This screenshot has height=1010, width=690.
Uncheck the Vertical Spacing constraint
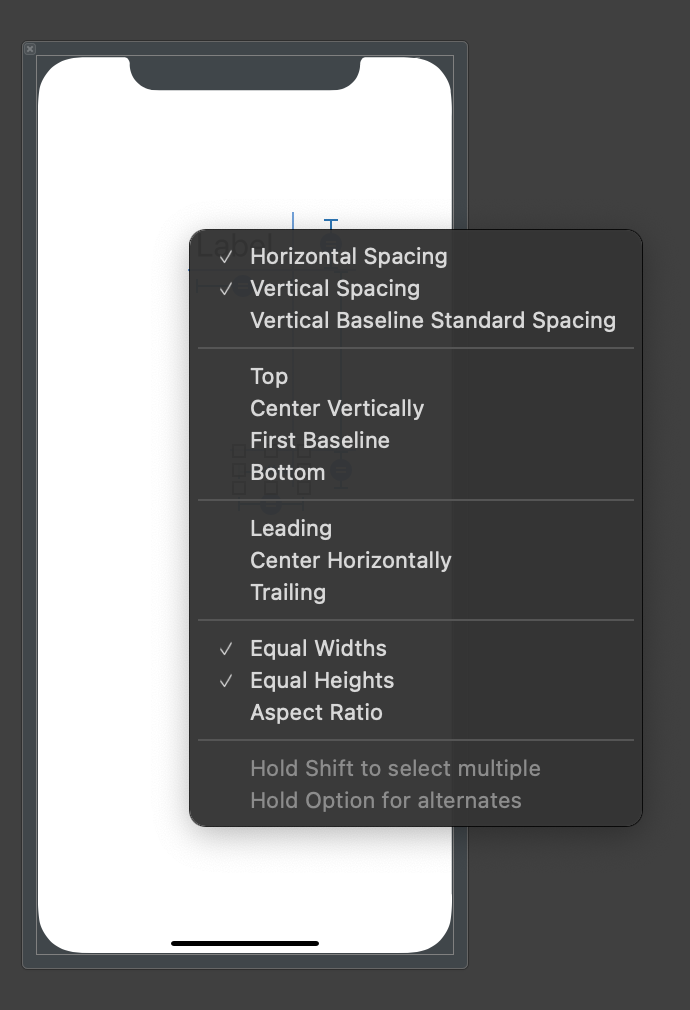[x=334, y=288]
